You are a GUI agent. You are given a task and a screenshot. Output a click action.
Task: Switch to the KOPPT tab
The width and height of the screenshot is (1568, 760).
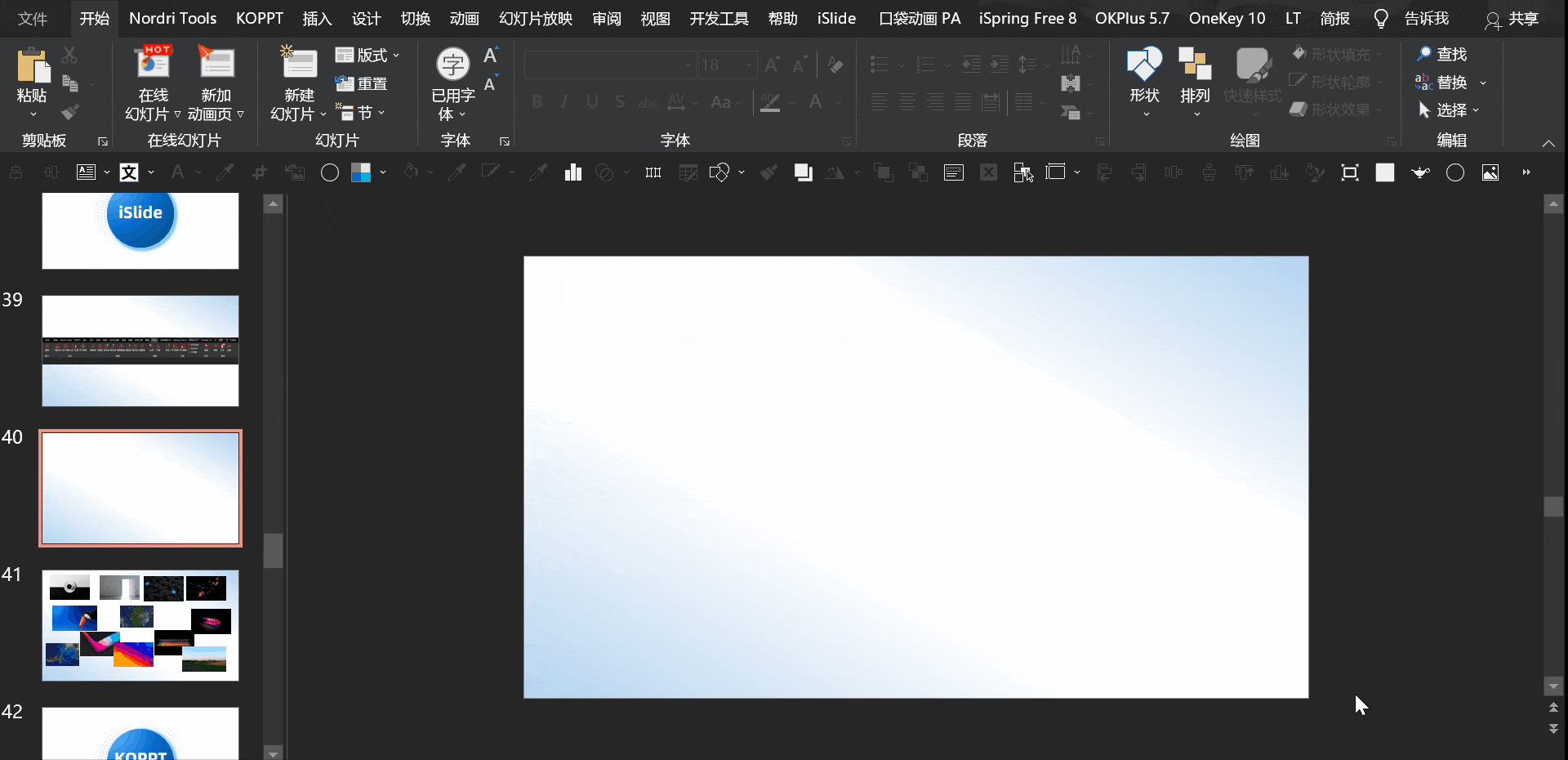[x=260, y=19]
